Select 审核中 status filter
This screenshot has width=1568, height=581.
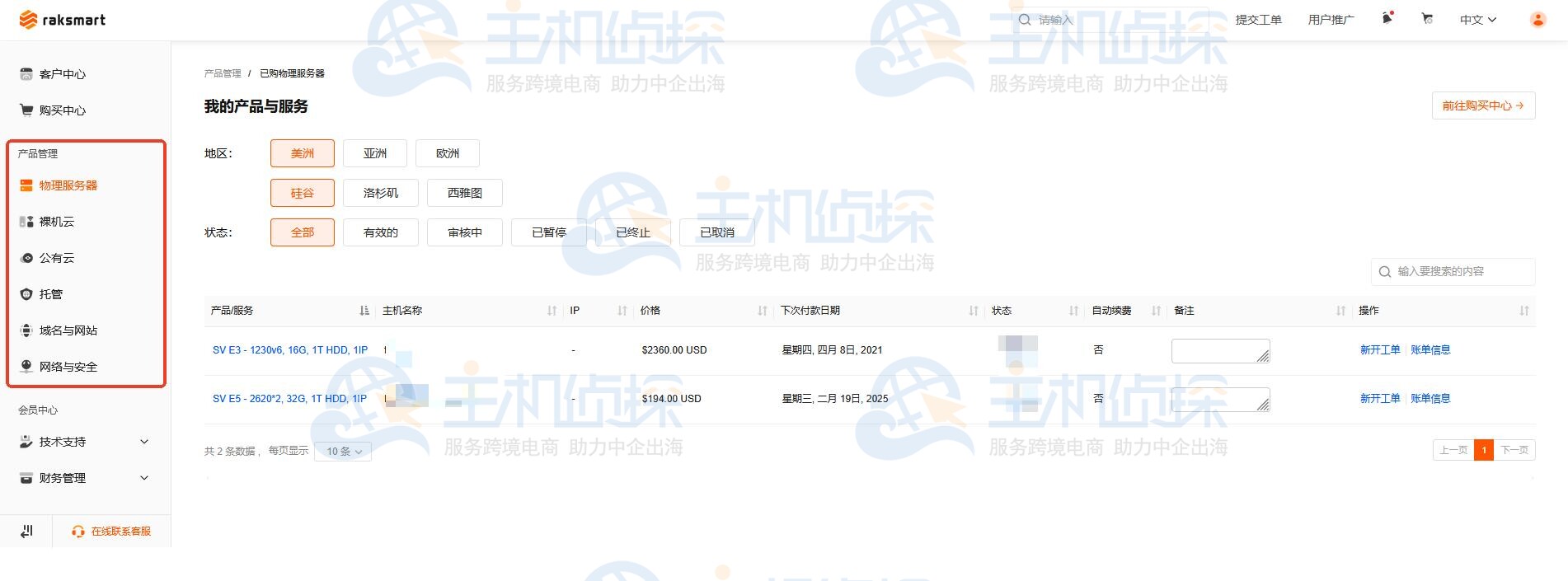(x=465, y=232)
